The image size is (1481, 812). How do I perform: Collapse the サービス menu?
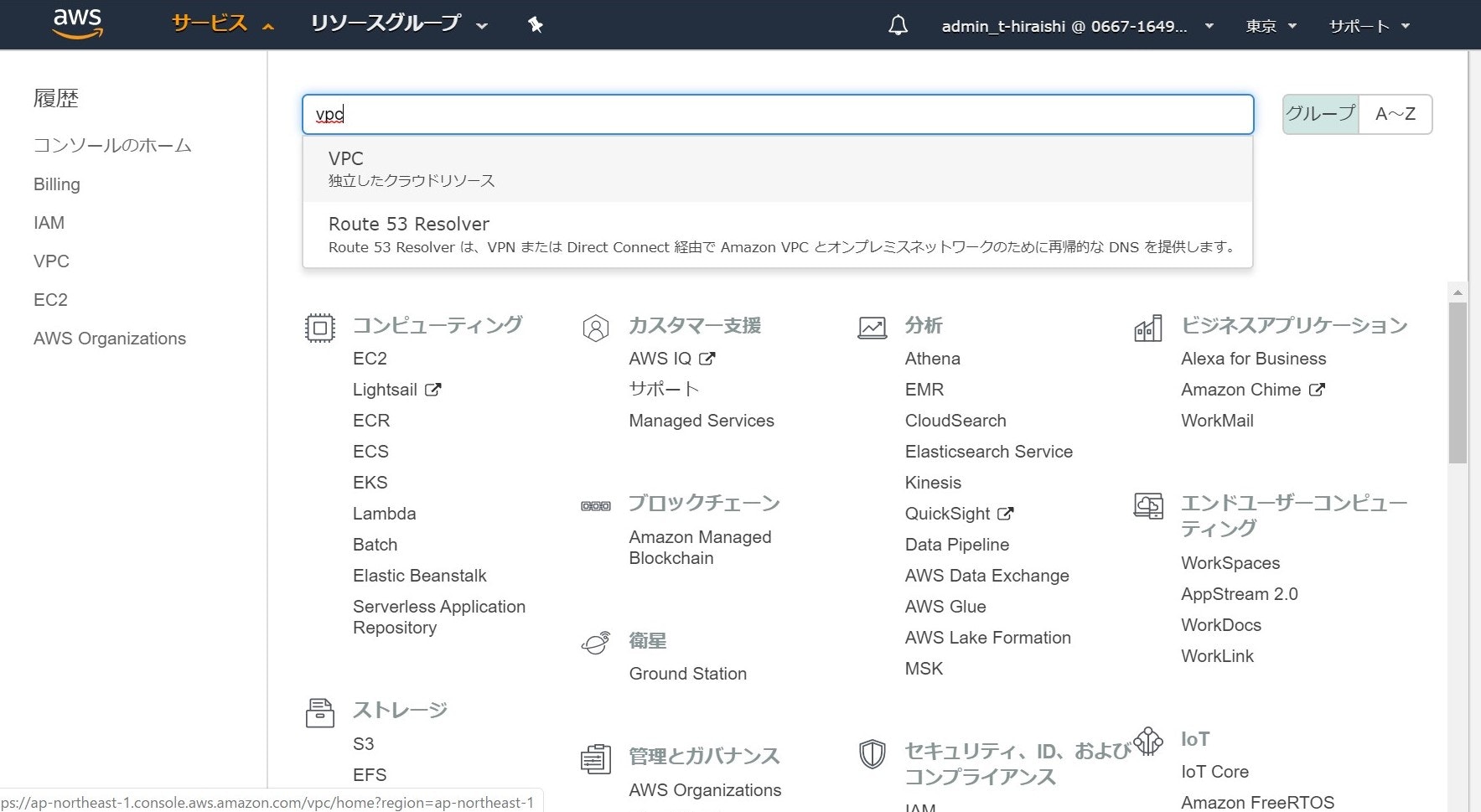[x=223, y=24]
